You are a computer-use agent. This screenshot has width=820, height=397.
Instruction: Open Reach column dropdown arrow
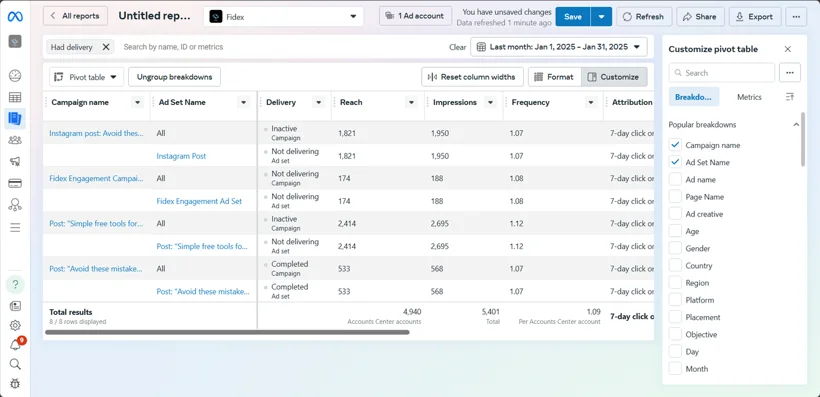[x=412, y=103]
